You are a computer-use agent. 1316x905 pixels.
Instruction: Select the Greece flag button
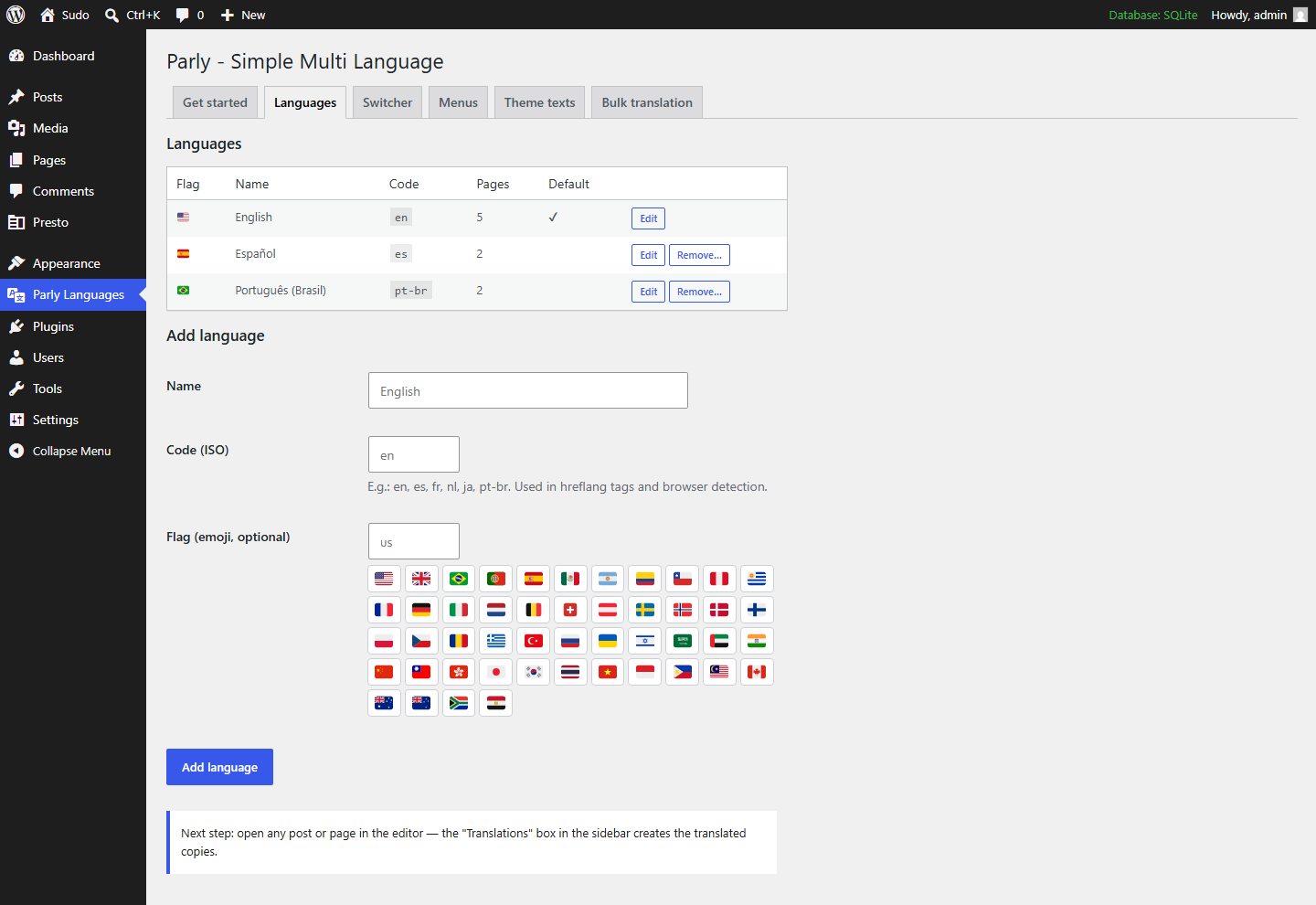[496, 641]
